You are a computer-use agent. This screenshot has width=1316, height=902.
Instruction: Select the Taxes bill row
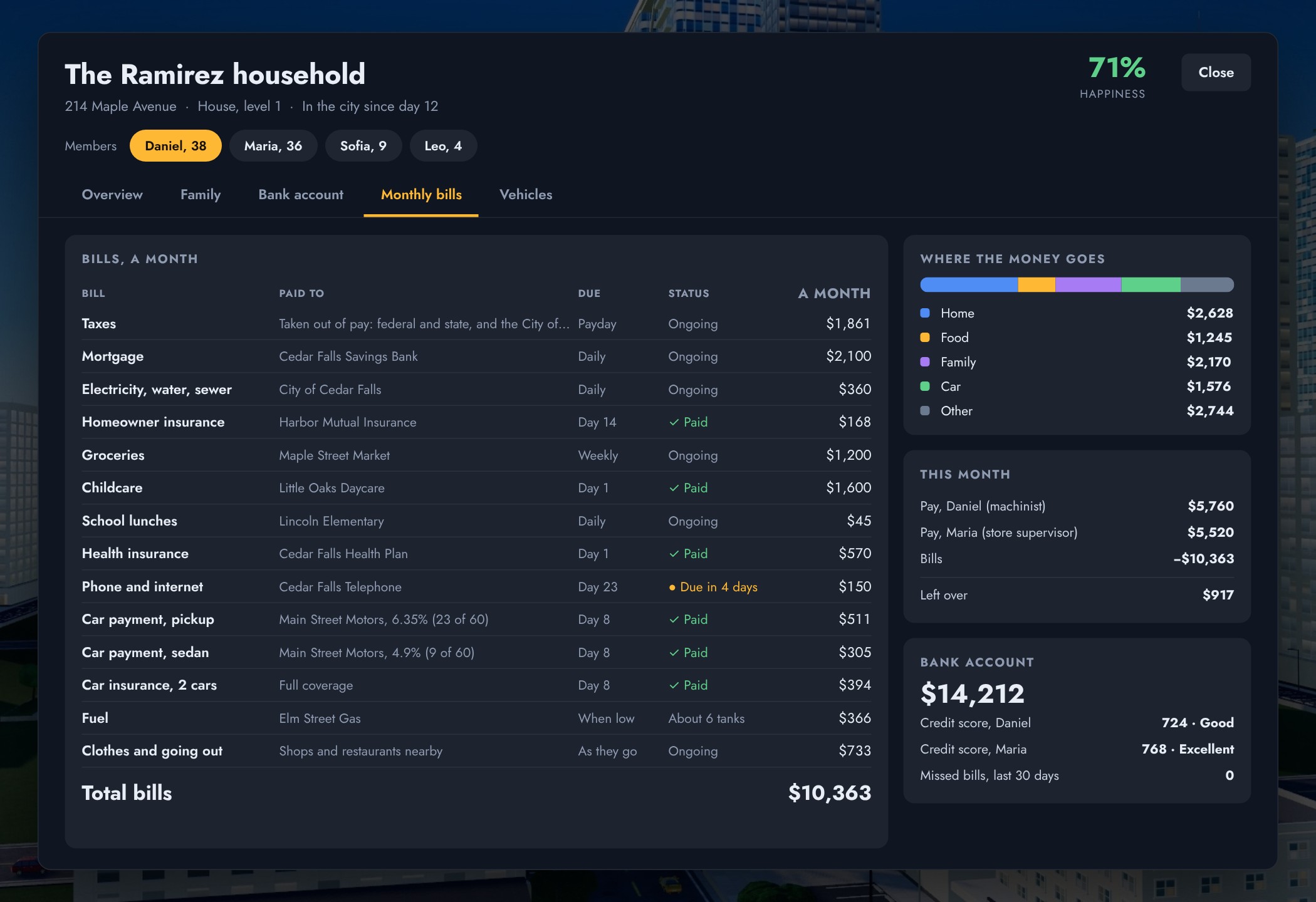tap(476, 324)
